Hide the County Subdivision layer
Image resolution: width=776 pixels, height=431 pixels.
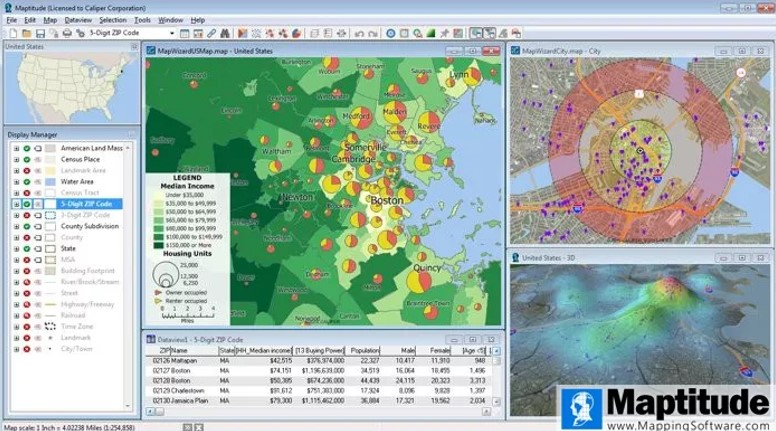27,226
